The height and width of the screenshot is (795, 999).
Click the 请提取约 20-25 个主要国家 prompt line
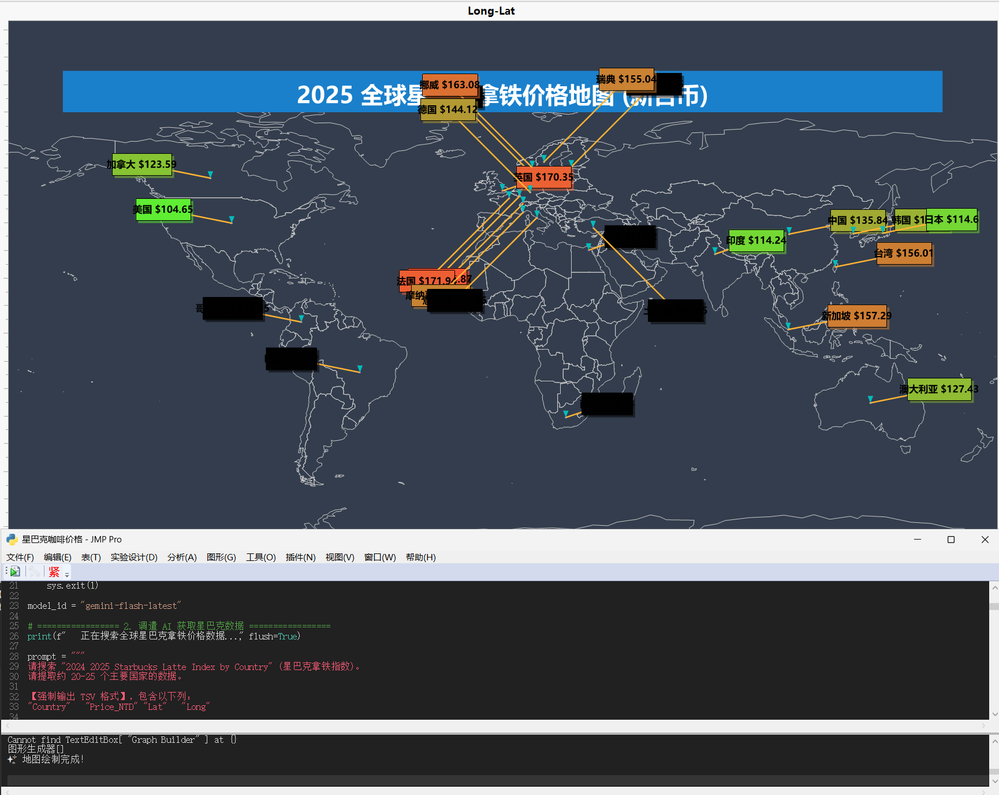tap(106, 677)
